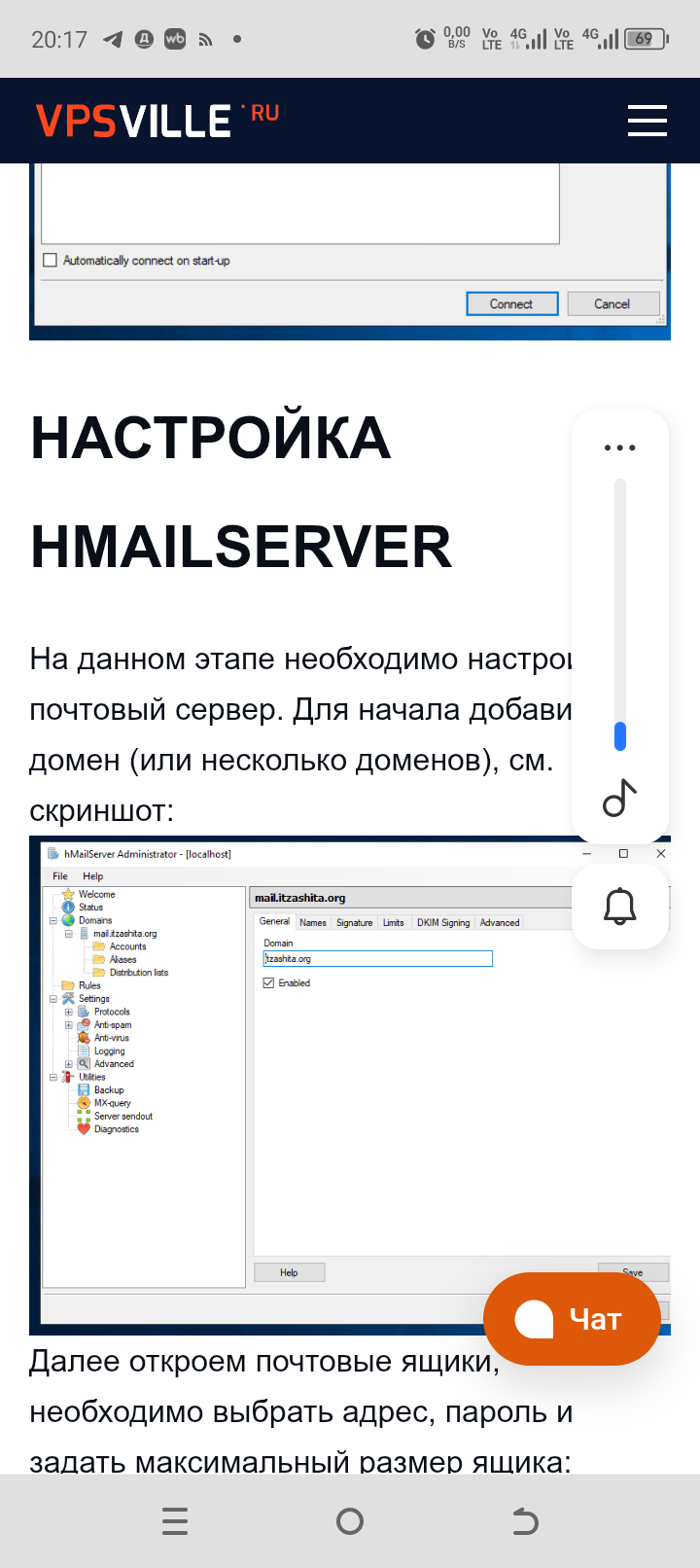Toggle the Enabled domain checkbox
This screenshot has height=1568, width=700.
(x=269, y=983)
